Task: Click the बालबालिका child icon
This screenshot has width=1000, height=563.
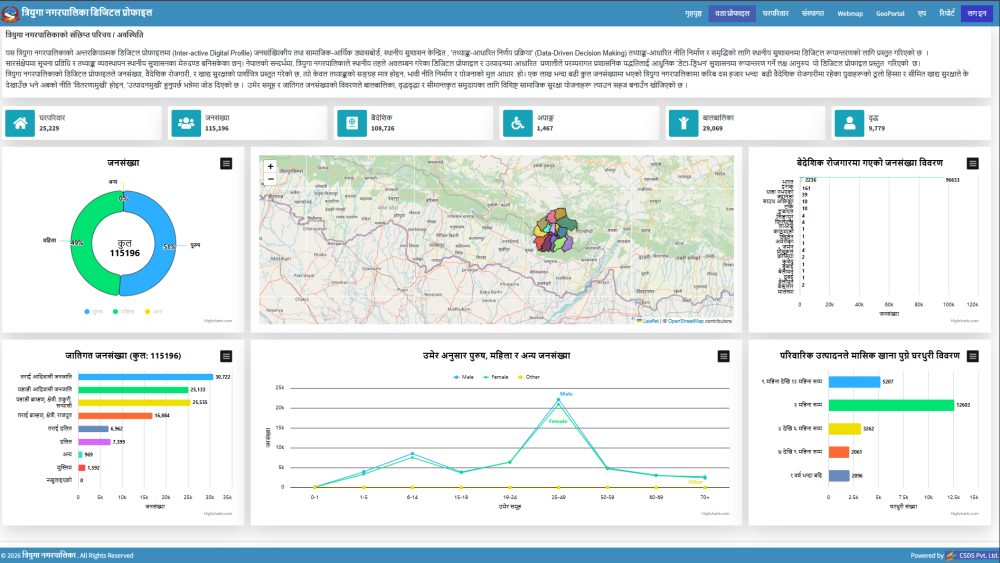Action: click(683, 123)
